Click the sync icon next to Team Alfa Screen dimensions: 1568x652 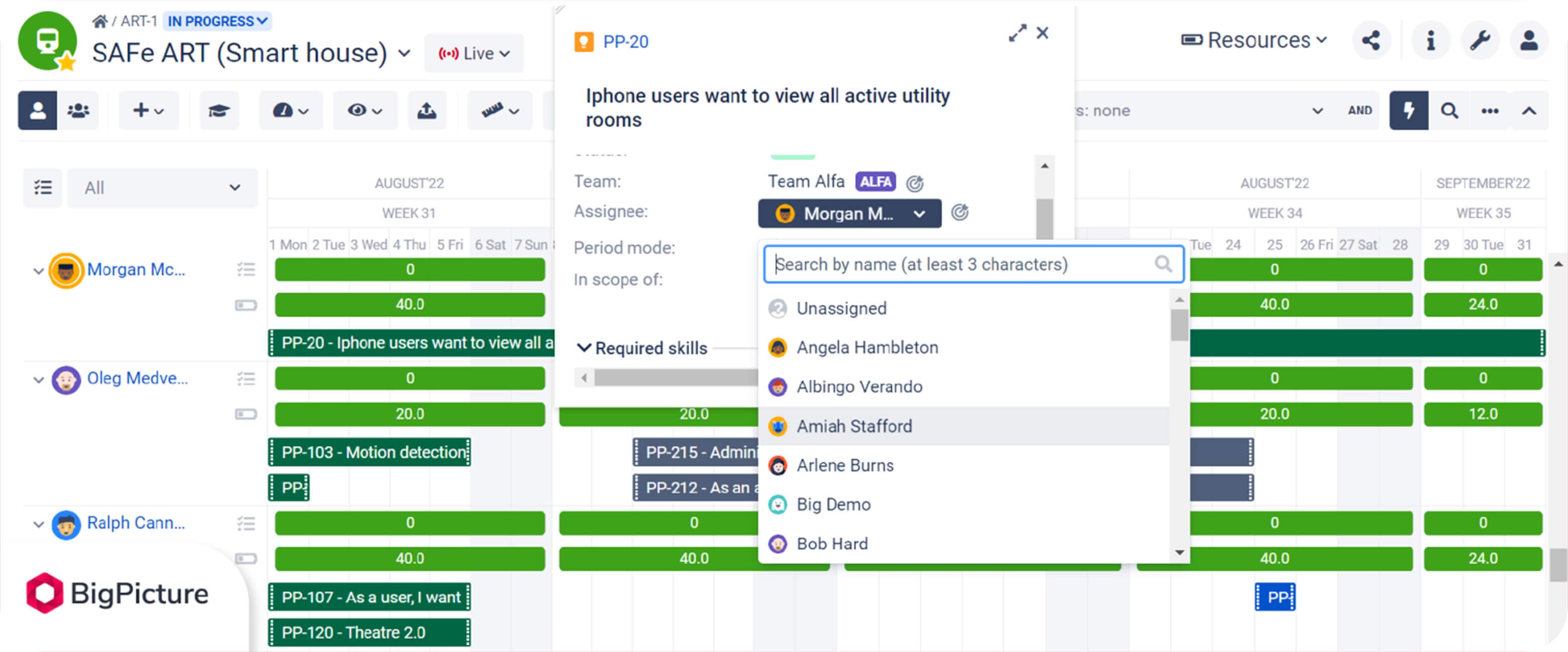coord(914,182)
